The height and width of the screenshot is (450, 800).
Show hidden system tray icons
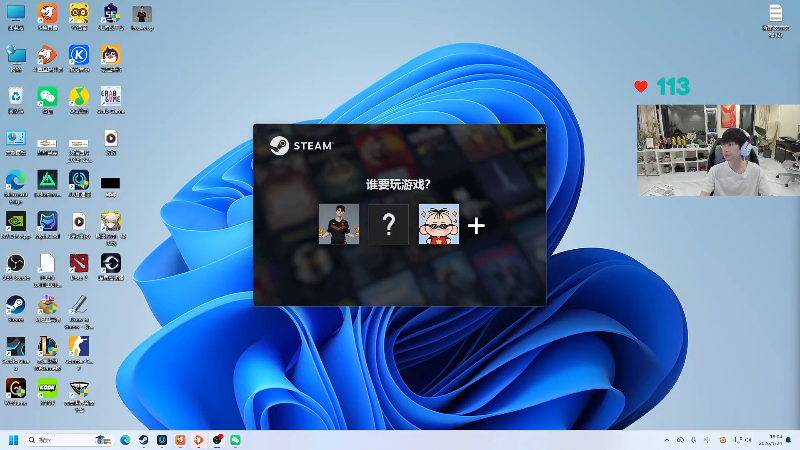[667, 440]
